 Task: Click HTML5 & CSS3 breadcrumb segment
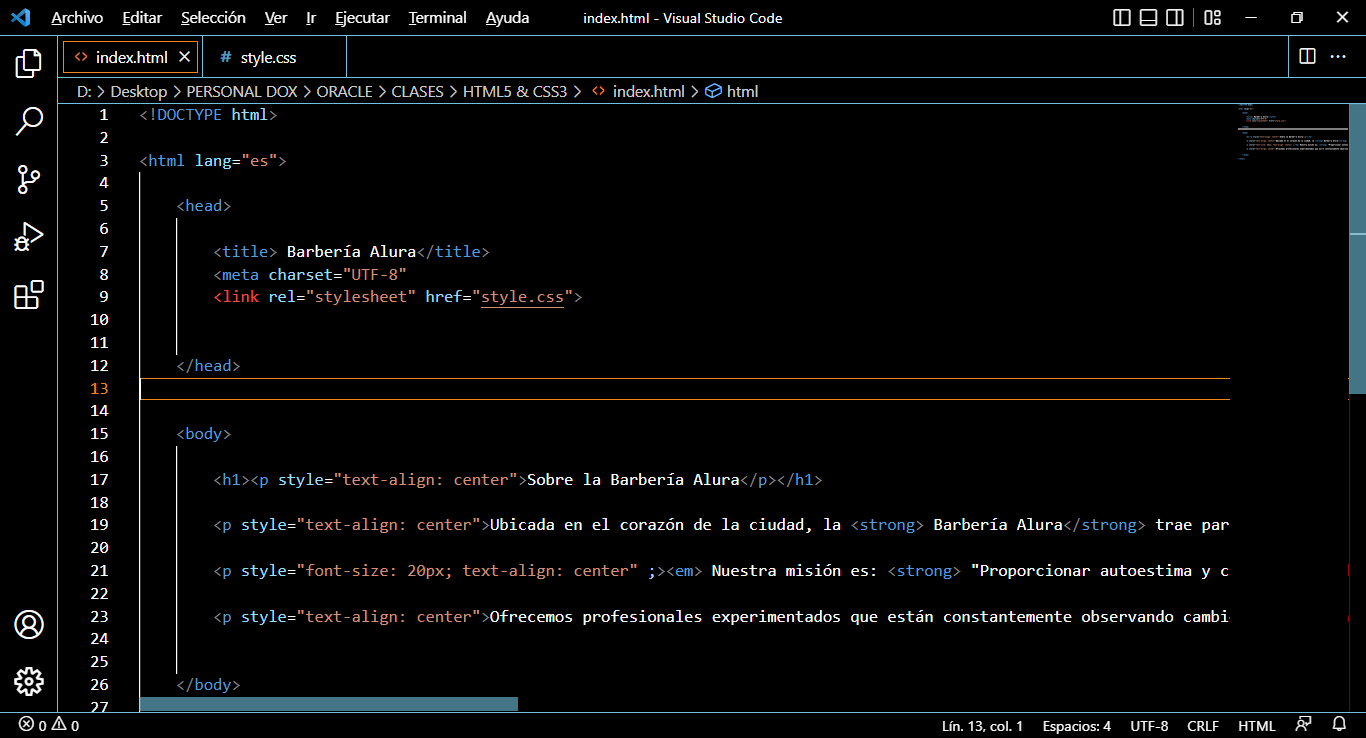515,91
